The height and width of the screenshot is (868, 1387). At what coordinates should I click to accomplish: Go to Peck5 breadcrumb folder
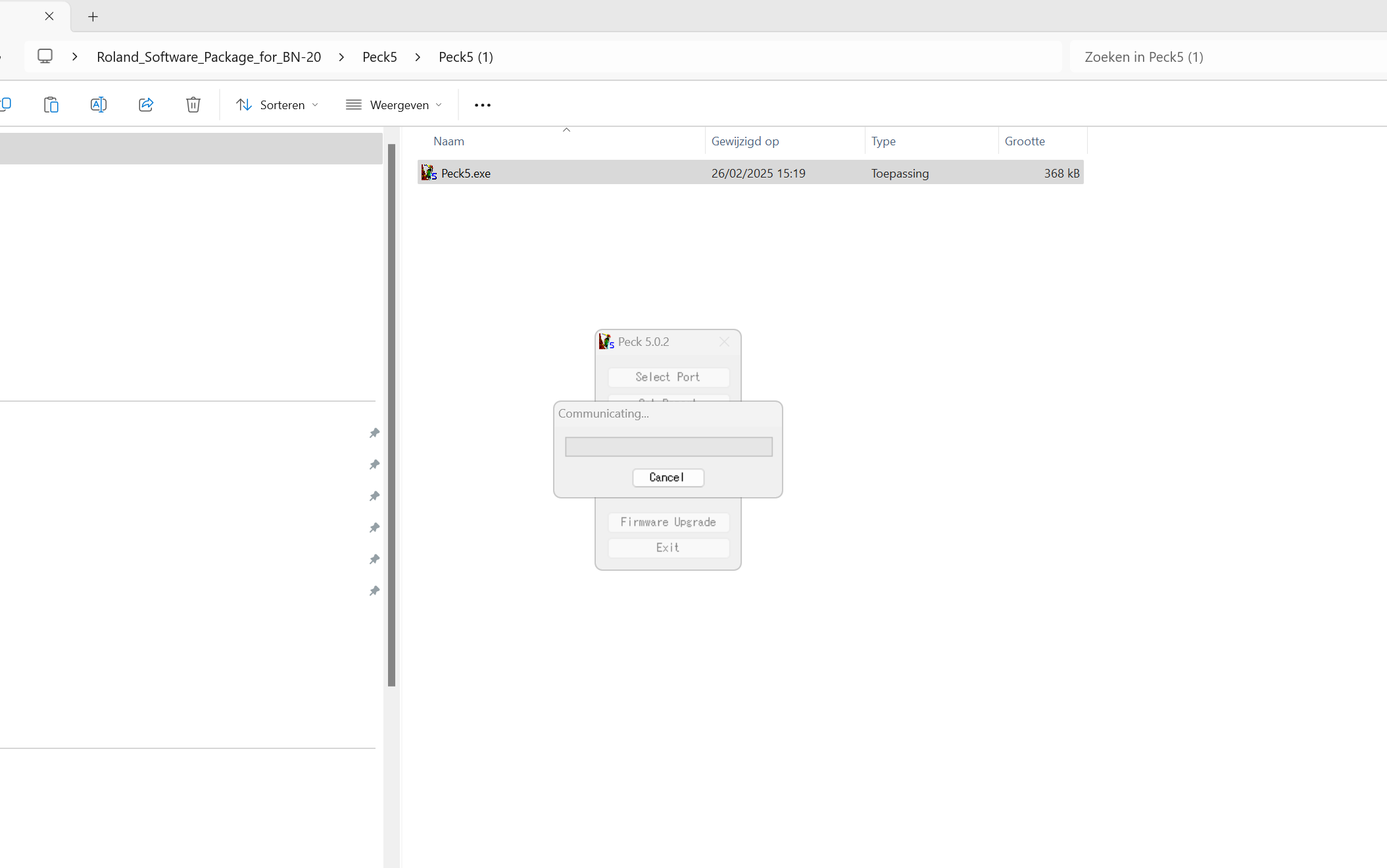pyautogui.click(x=379, y=57)
